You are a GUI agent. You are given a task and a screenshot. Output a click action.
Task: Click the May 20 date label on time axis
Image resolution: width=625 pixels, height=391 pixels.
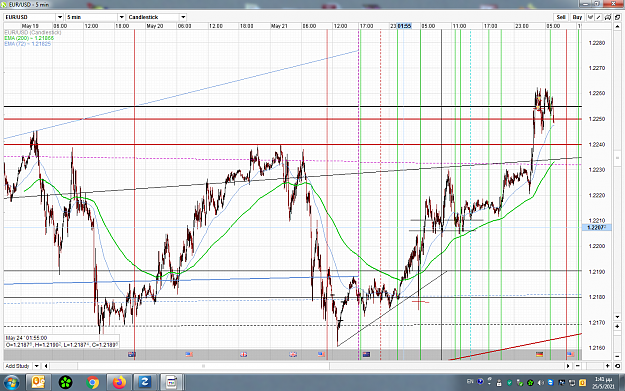point(155,26)
